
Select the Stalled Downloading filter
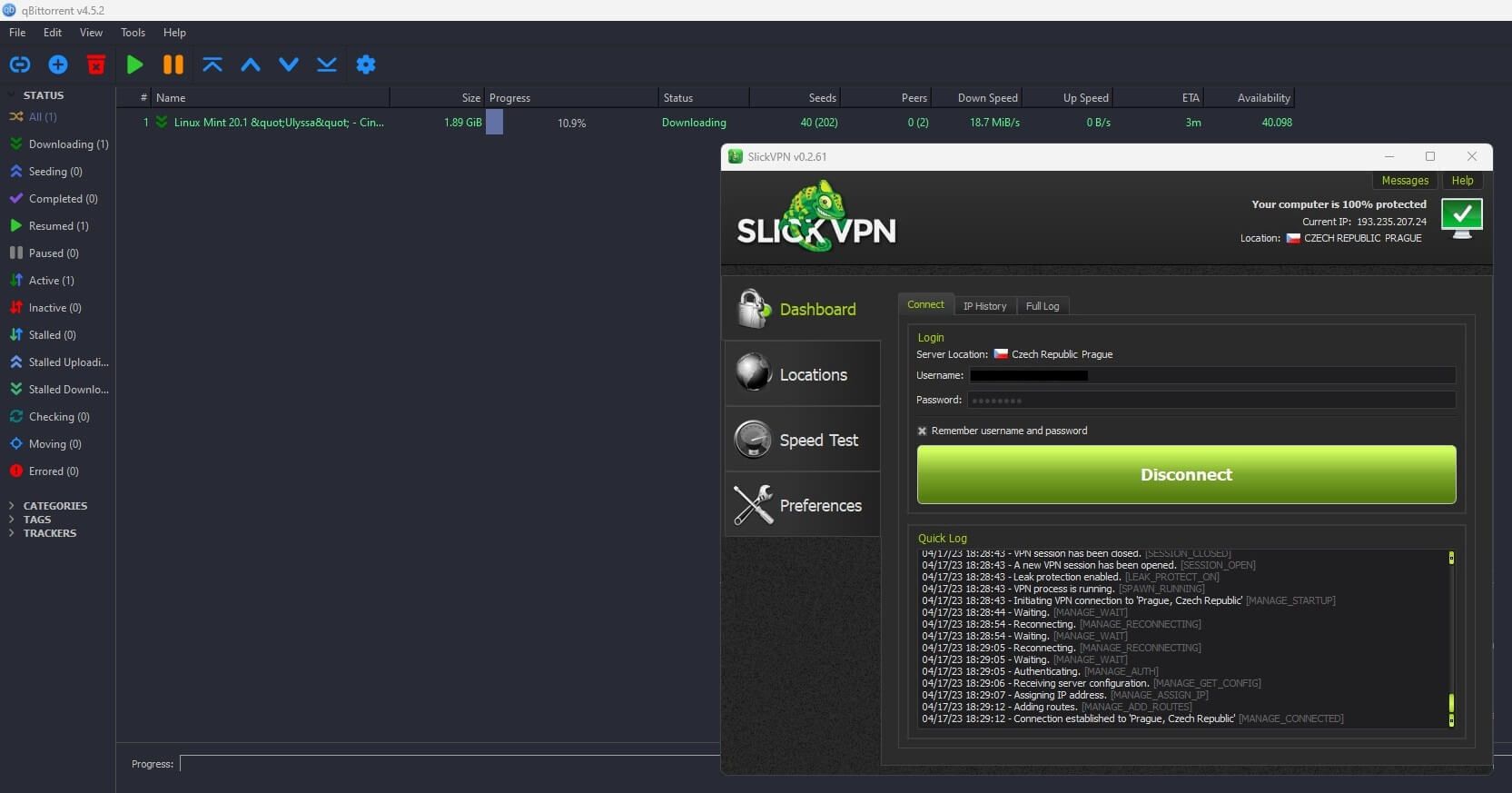click(x=59, y=390)
